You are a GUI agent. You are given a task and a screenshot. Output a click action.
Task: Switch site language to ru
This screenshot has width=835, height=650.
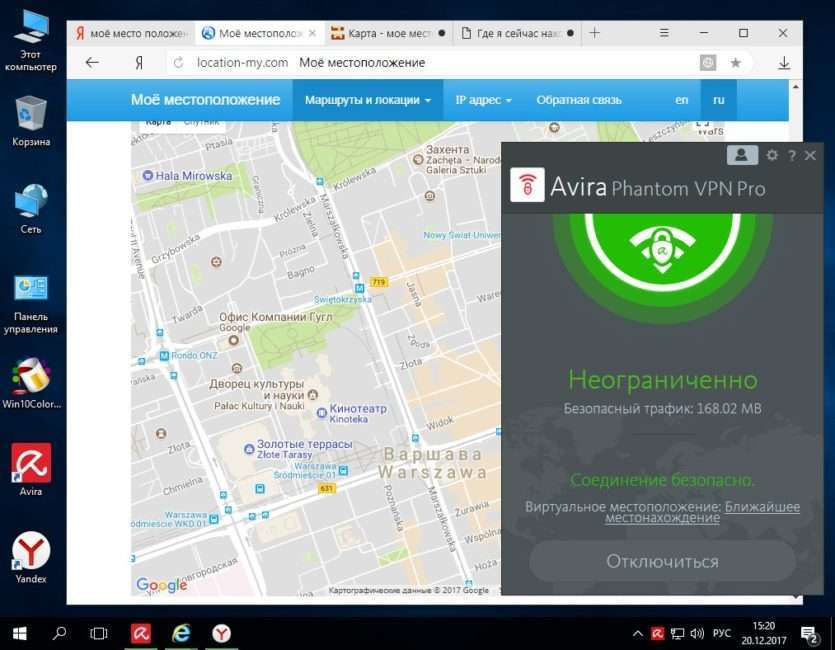click(718, 100)
